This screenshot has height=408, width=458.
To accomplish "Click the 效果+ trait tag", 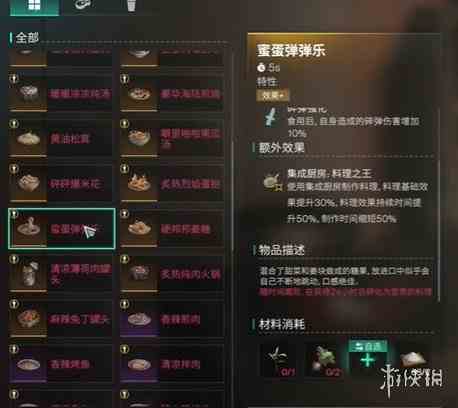I will click(x=273, y=96).
